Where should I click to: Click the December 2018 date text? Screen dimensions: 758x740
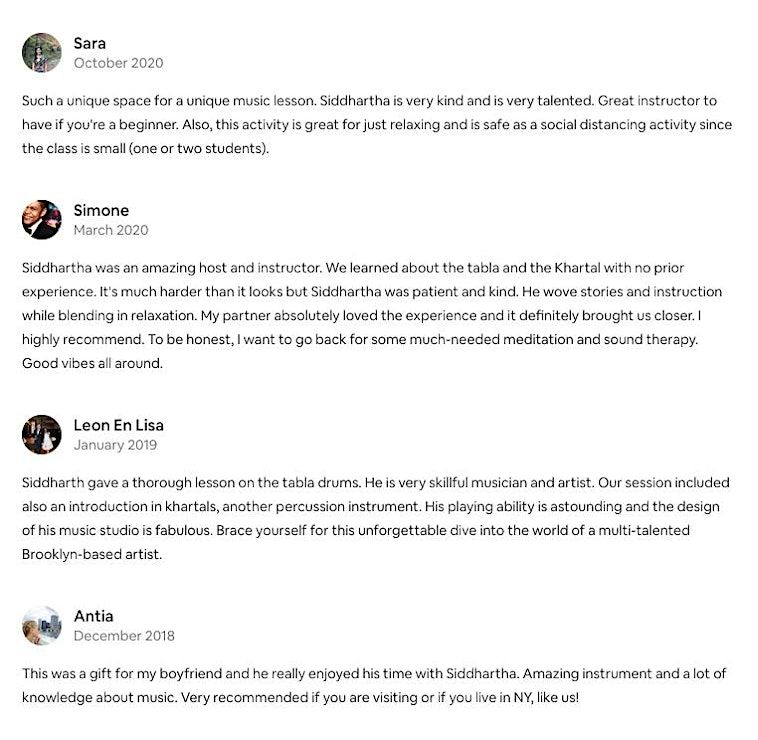124,636
